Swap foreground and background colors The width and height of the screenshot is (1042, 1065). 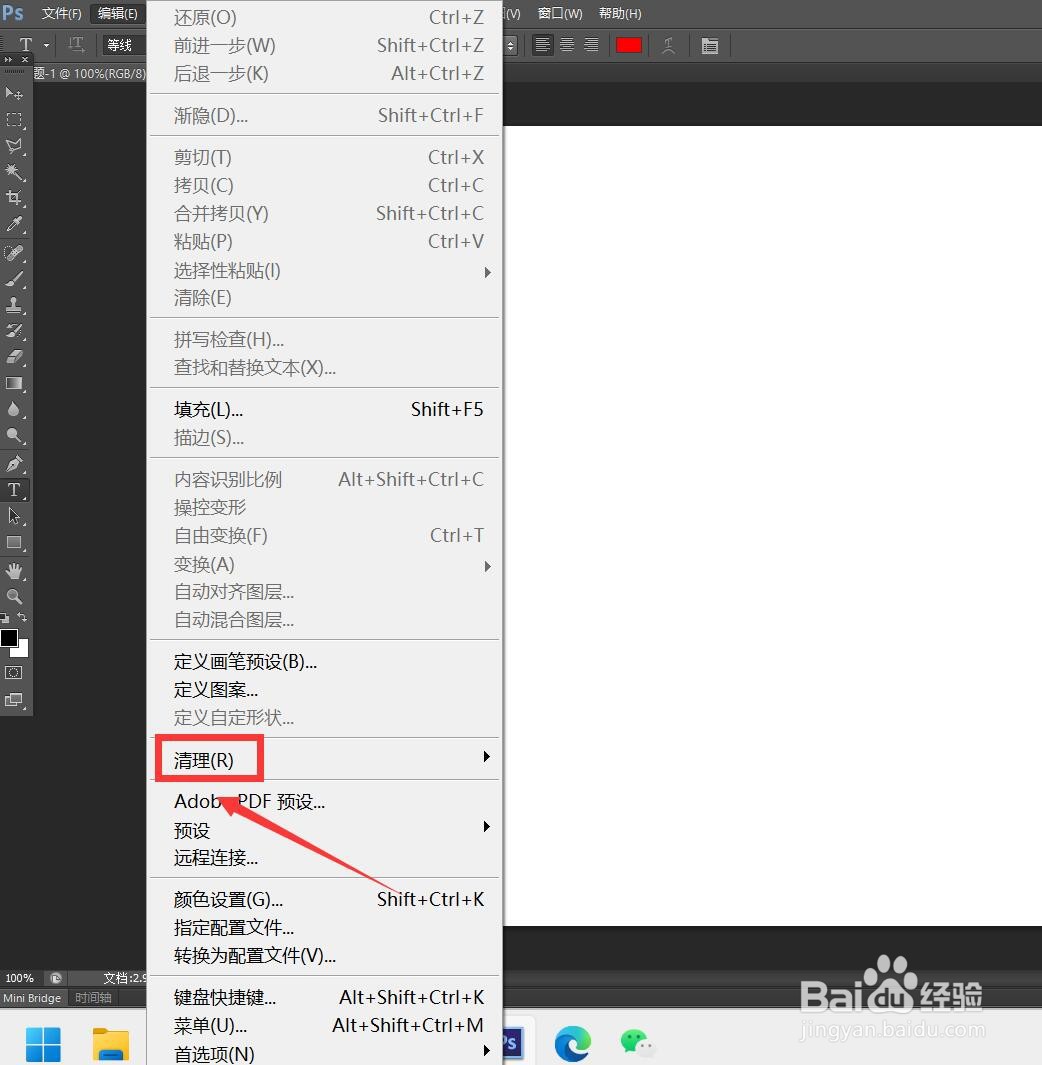coord(22,617)
